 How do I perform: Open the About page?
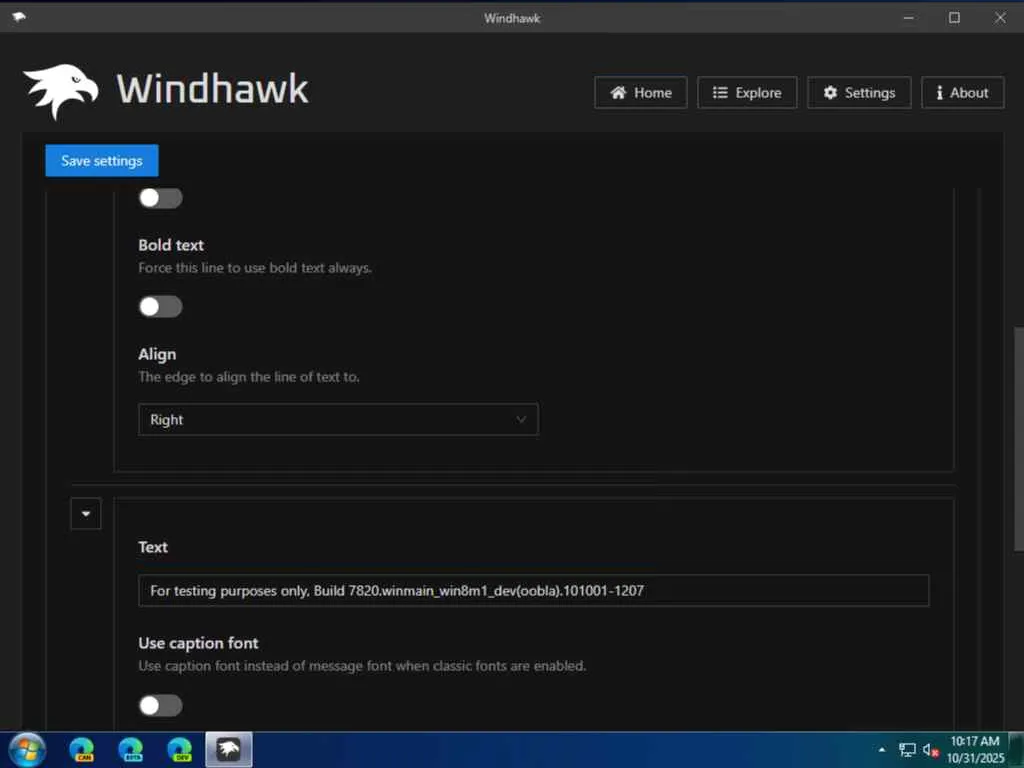click(x=963, y=93)
